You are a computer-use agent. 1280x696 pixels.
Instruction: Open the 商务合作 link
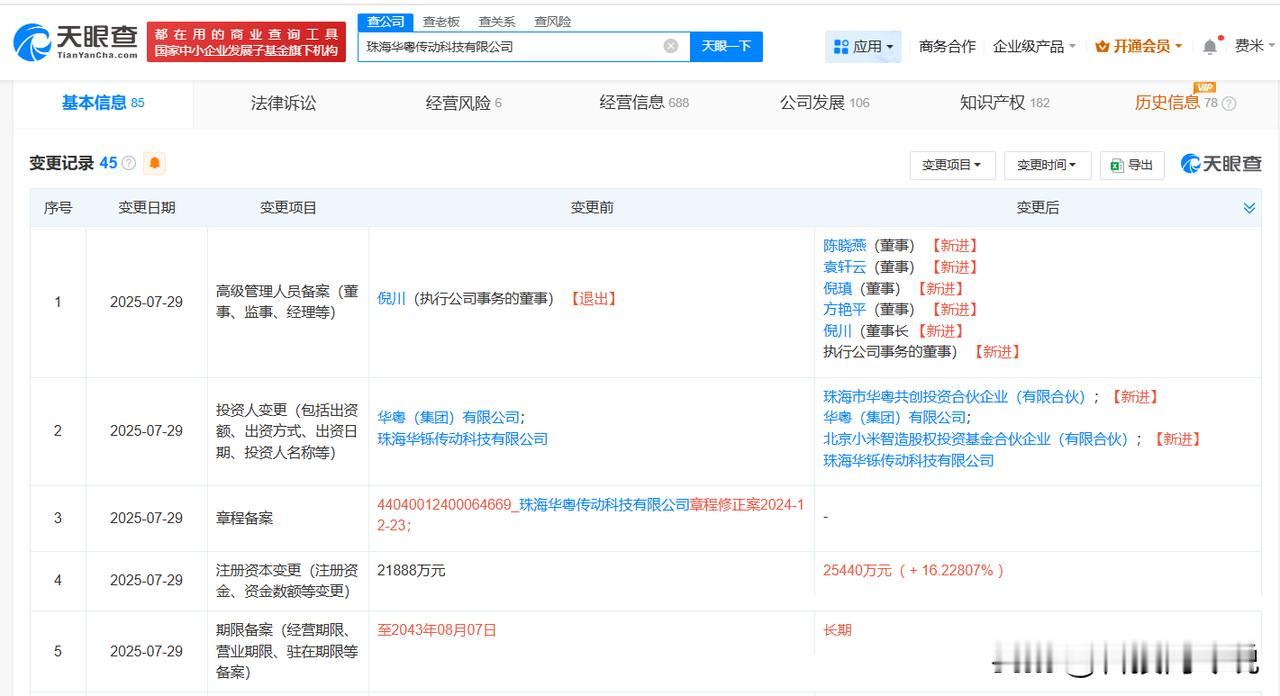coord(947,46)
